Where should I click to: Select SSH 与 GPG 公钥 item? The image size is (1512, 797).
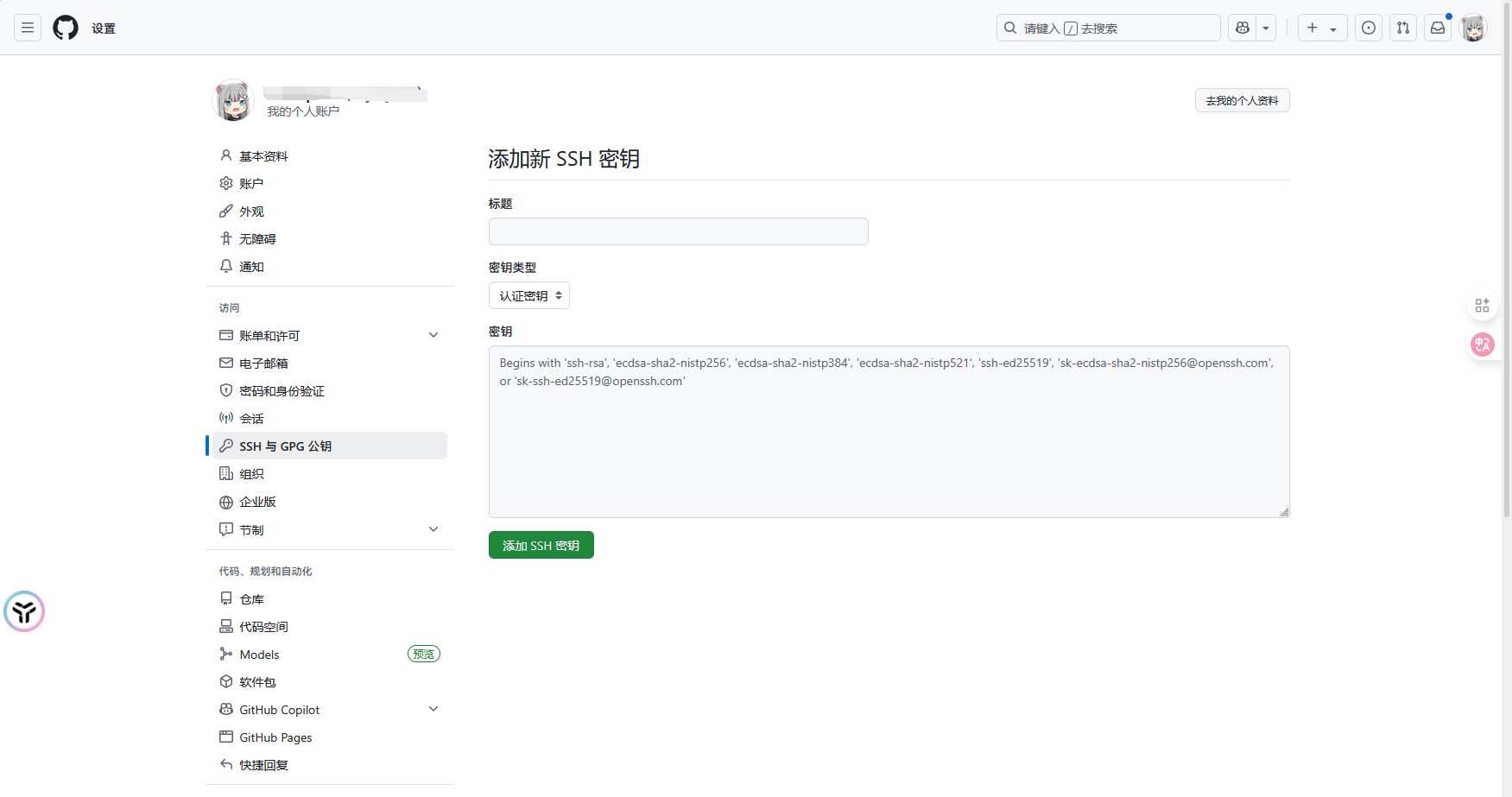click(x=330, y=446)
